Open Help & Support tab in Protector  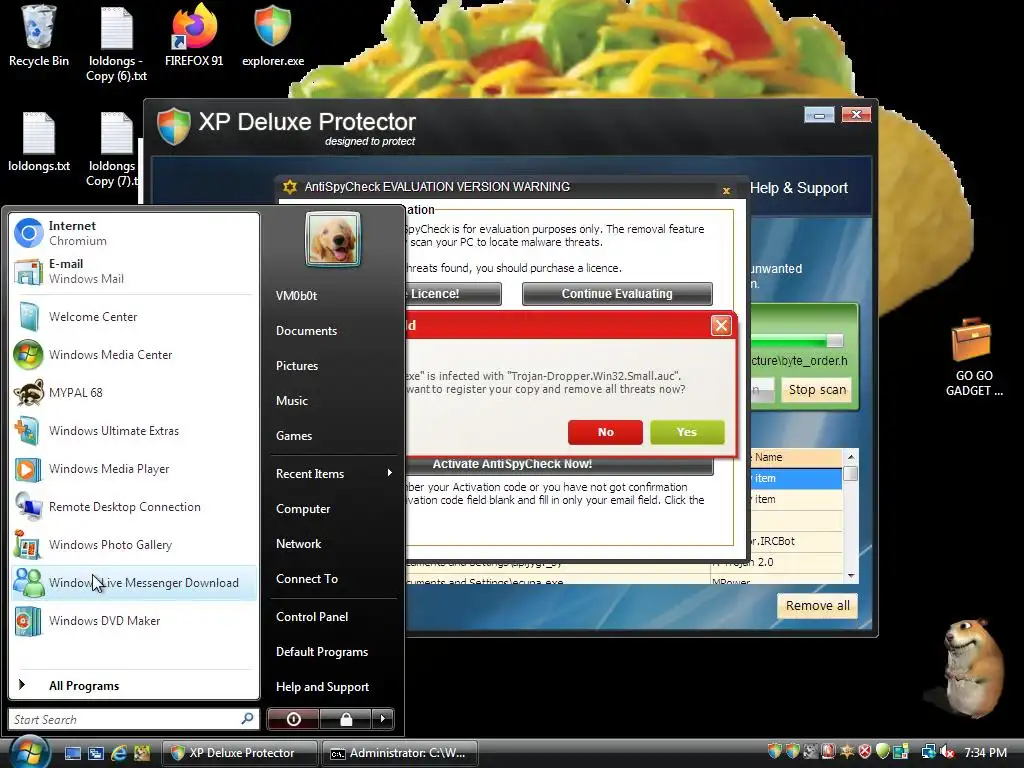pos(799,188)
